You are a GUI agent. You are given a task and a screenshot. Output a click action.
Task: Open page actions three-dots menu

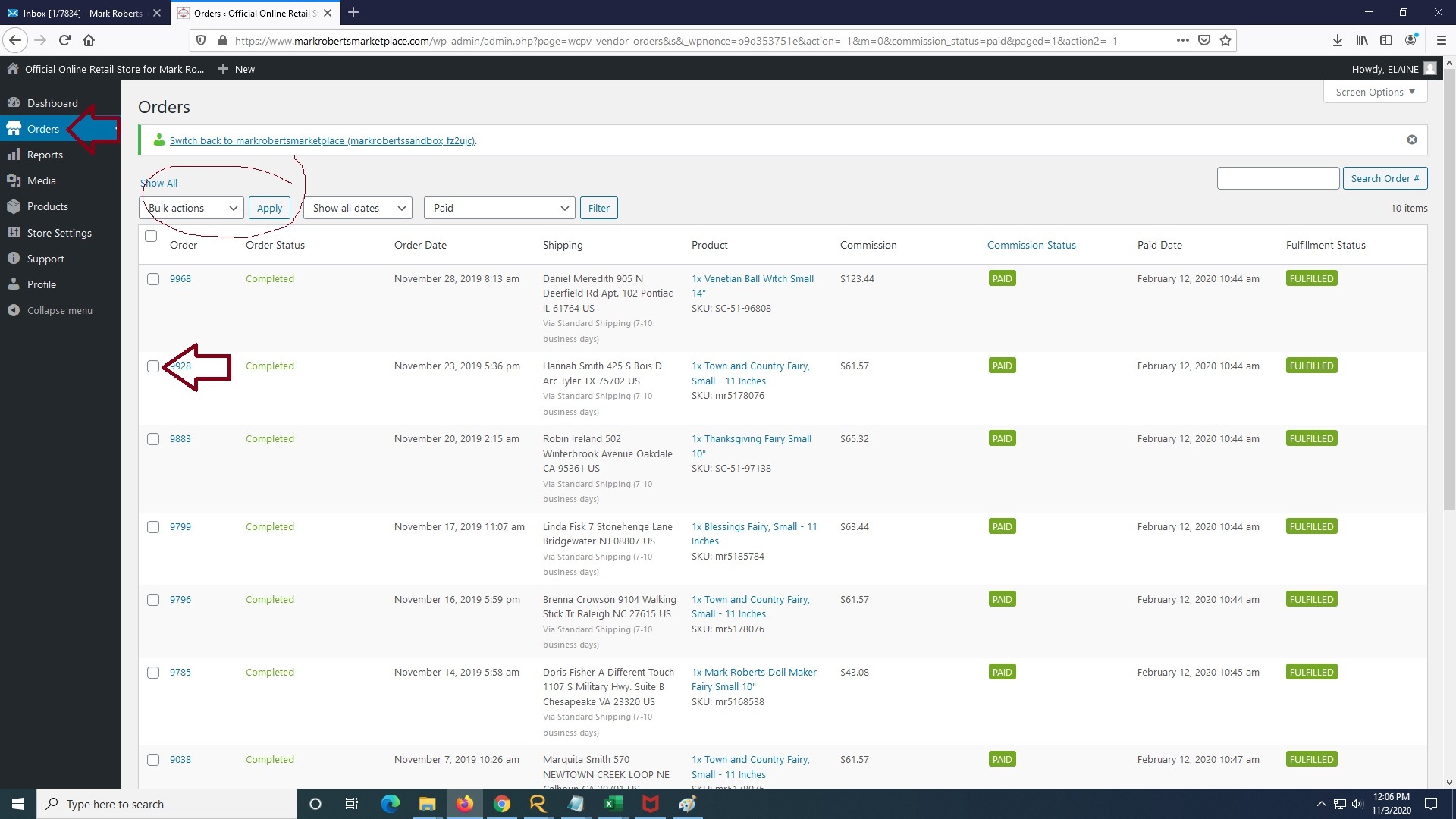pyautogui.click(x=1182, y=40)
